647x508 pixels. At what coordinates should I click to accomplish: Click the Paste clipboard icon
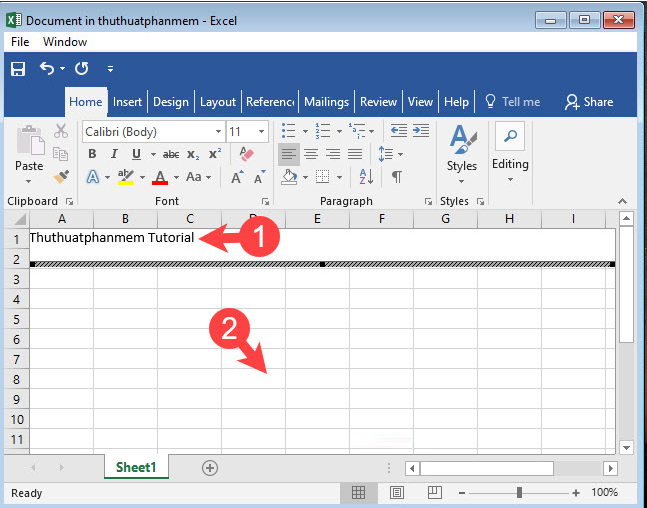[31, 140]
